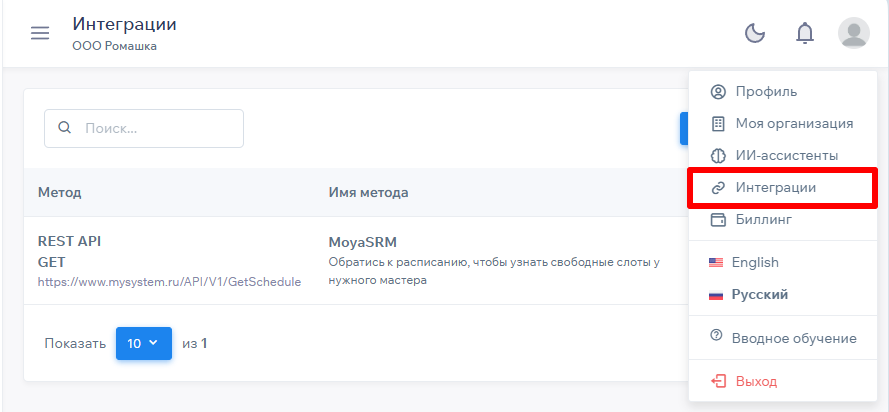The image size is (889, 412).
Task: Click the search magnifier icon
Action: pyautogui.click(x=65, y=128)
